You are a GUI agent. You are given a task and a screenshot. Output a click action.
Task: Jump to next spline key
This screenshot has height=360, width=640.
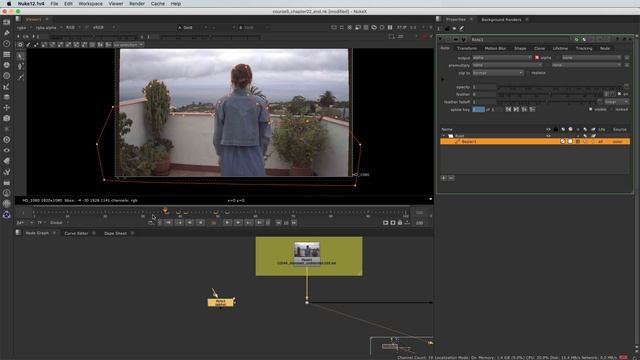(516, 109)
